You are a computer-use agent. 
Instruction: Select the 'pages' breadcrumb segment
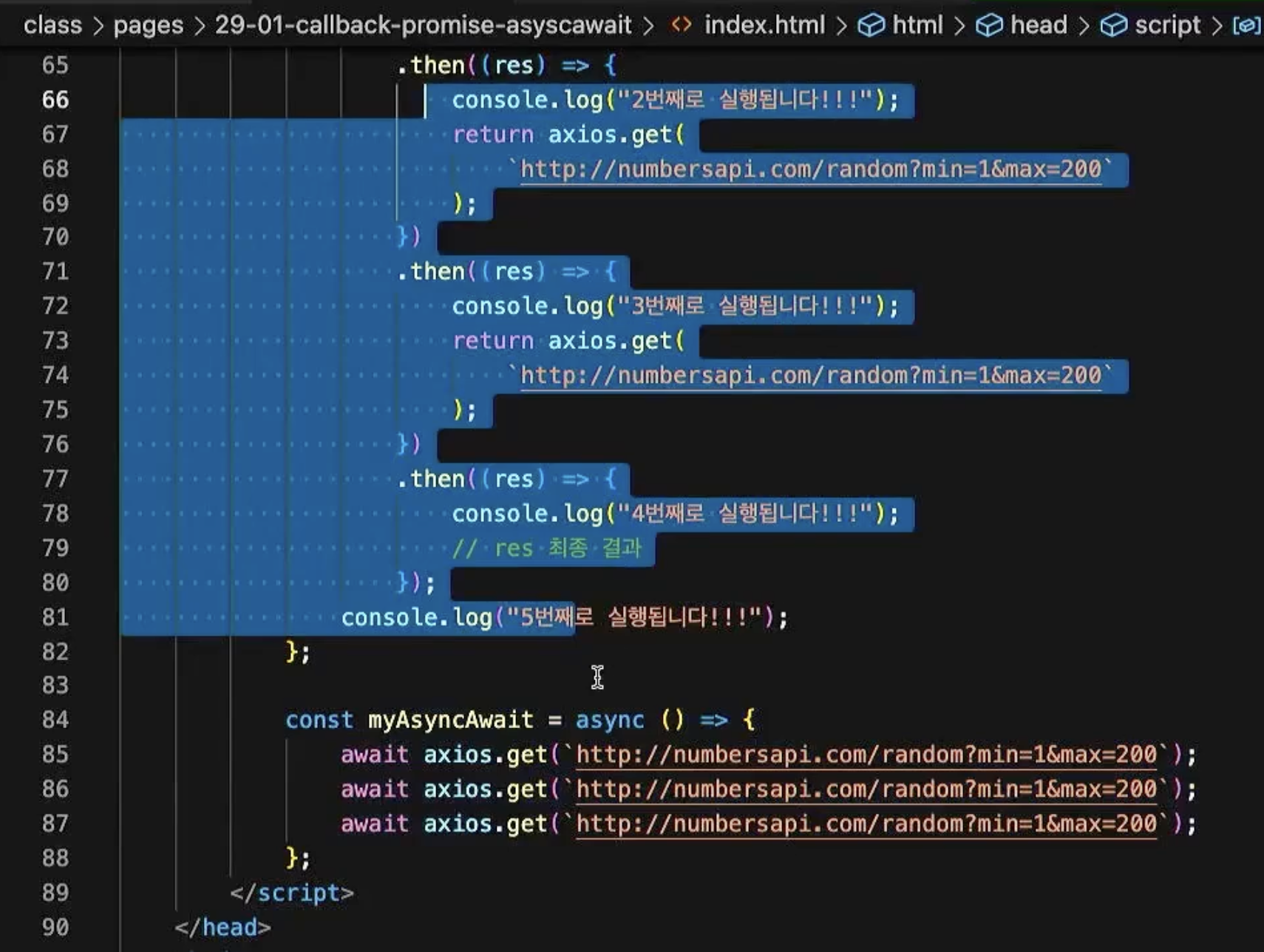pos(148,25)
